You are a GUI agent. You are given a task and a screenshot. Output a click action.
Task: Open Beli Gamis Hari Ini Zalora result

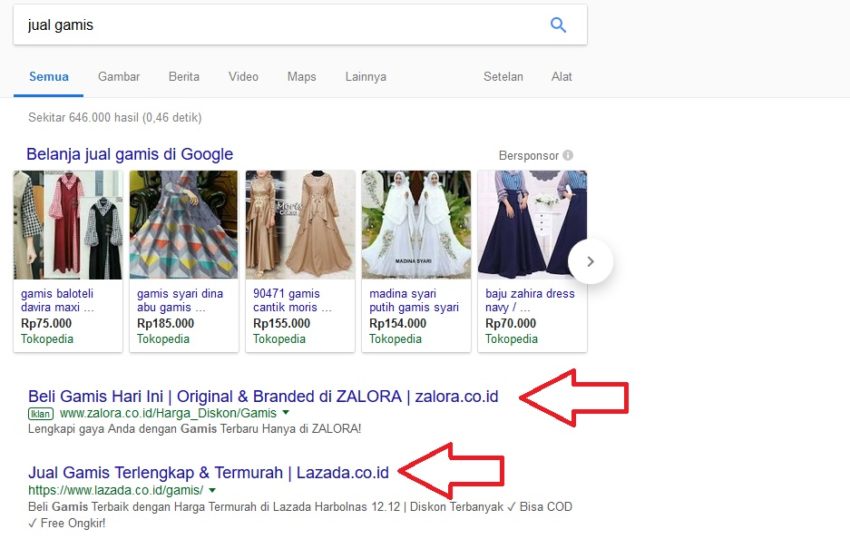pyautogui.click(x=263, y=396)
